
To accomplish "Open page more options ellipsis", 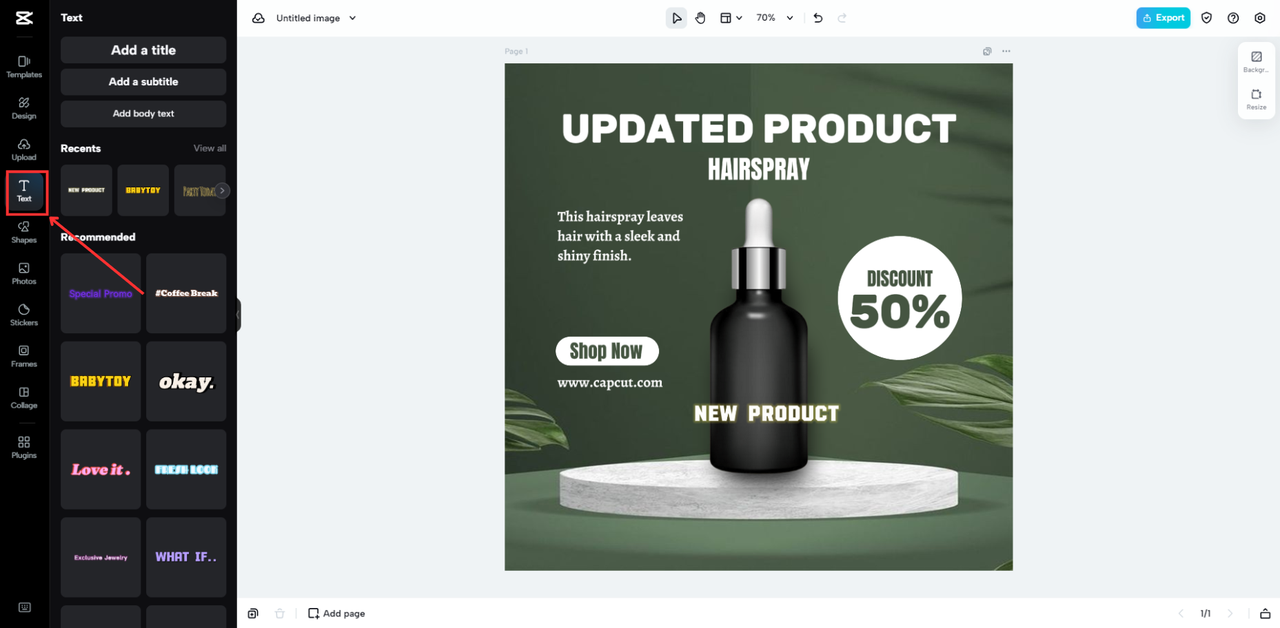I will coord(1006,51).
